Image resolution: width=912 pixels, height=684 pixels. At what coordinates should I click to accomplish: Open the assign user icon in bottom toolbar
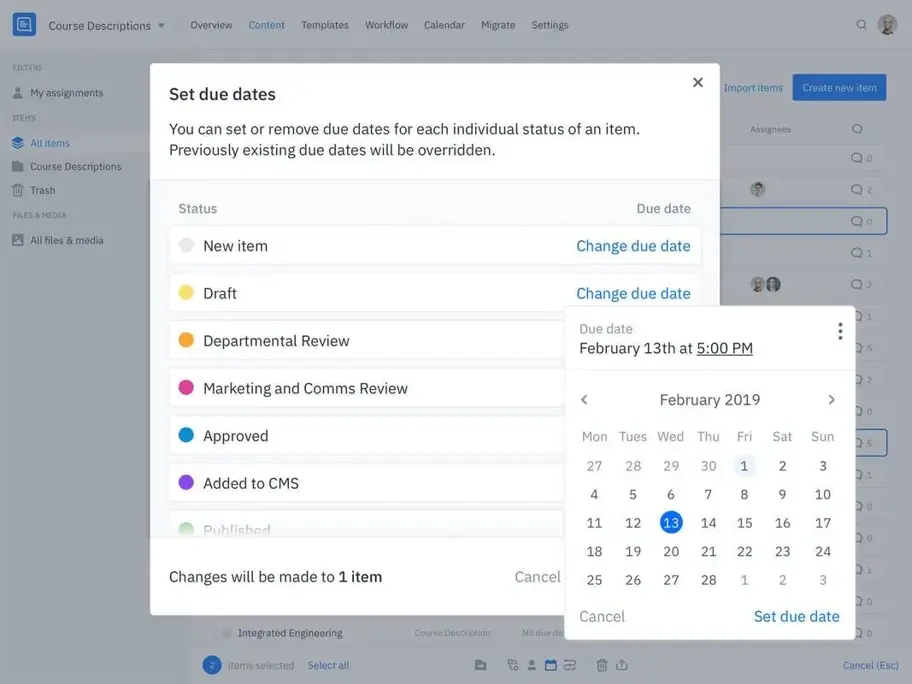530,665
